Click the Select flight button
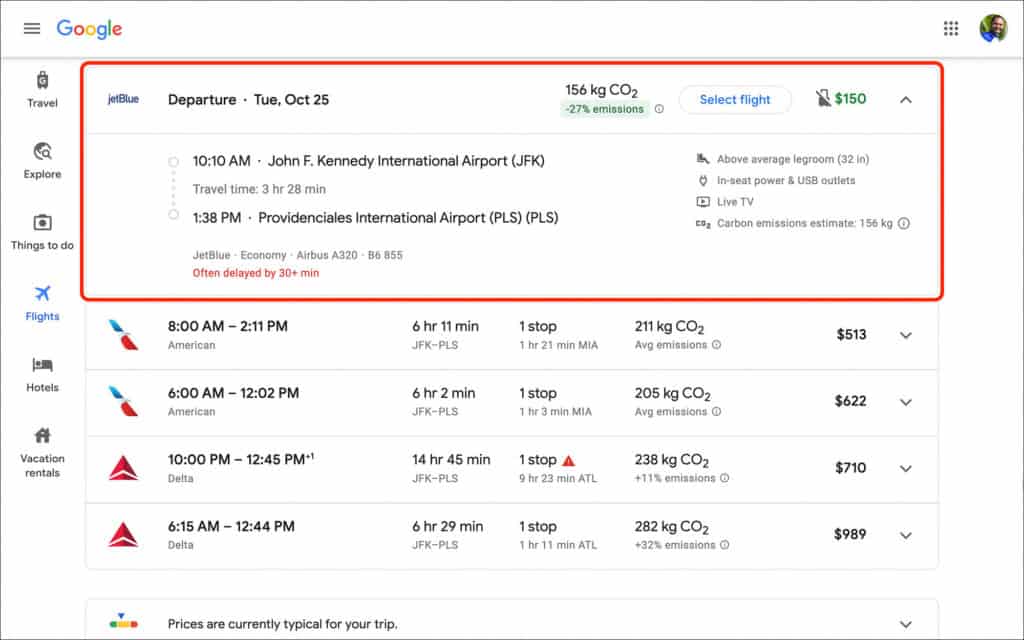 click(x=735, y=99)
